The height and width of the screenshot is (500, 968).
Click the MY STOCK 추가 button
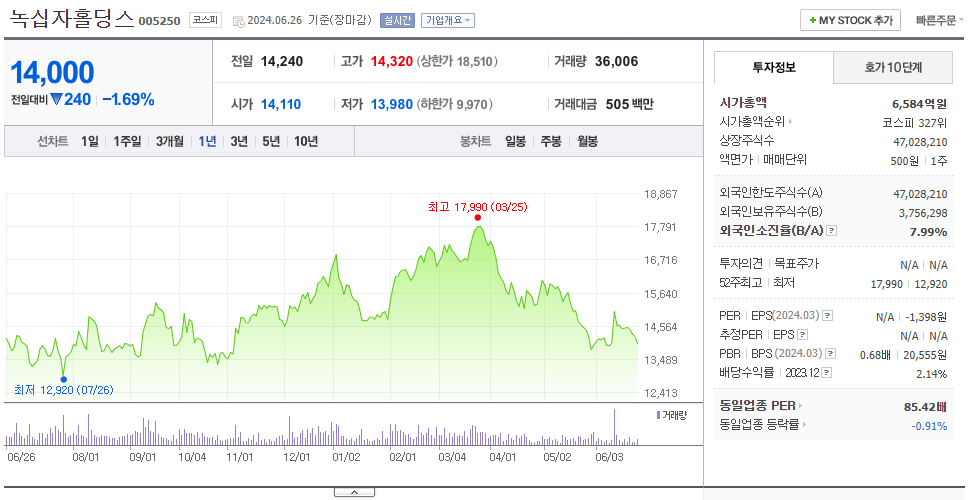(x=851, y=20)
